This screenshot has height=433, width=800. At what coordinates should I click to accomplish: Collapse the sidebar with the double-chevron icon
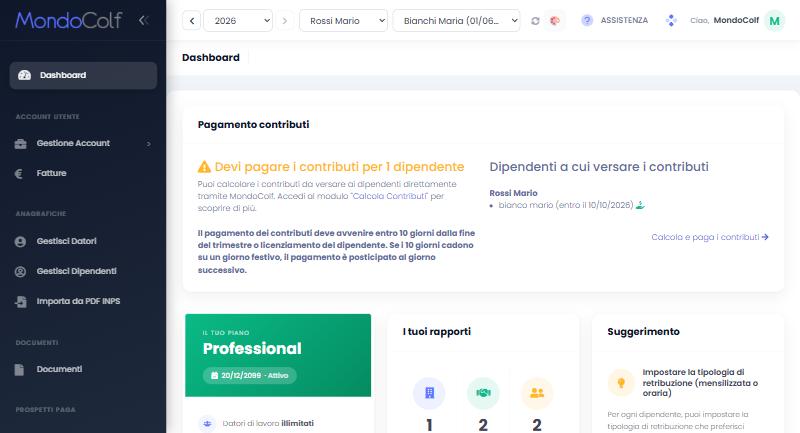point(144,20)
